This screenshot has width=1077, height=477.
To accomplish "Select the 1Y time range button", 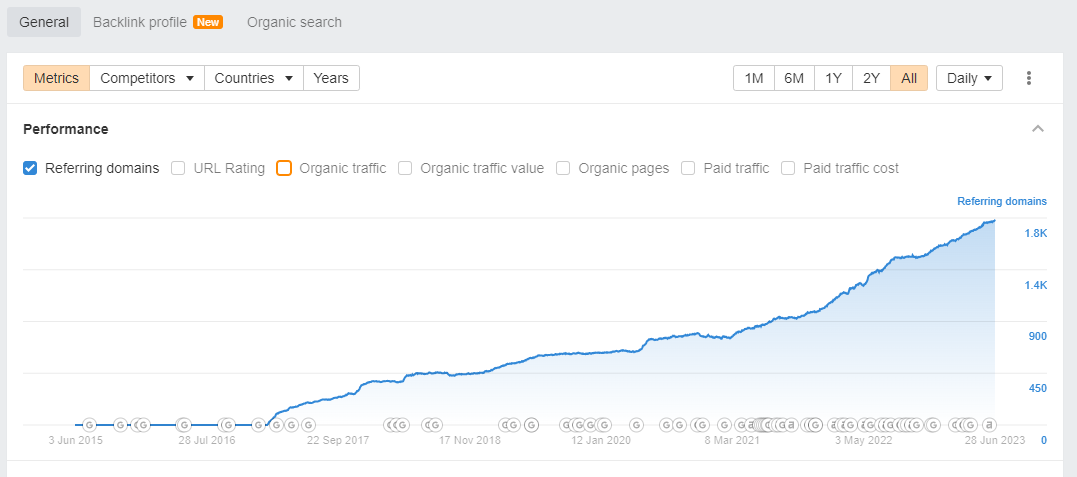I will pos(833,78).
